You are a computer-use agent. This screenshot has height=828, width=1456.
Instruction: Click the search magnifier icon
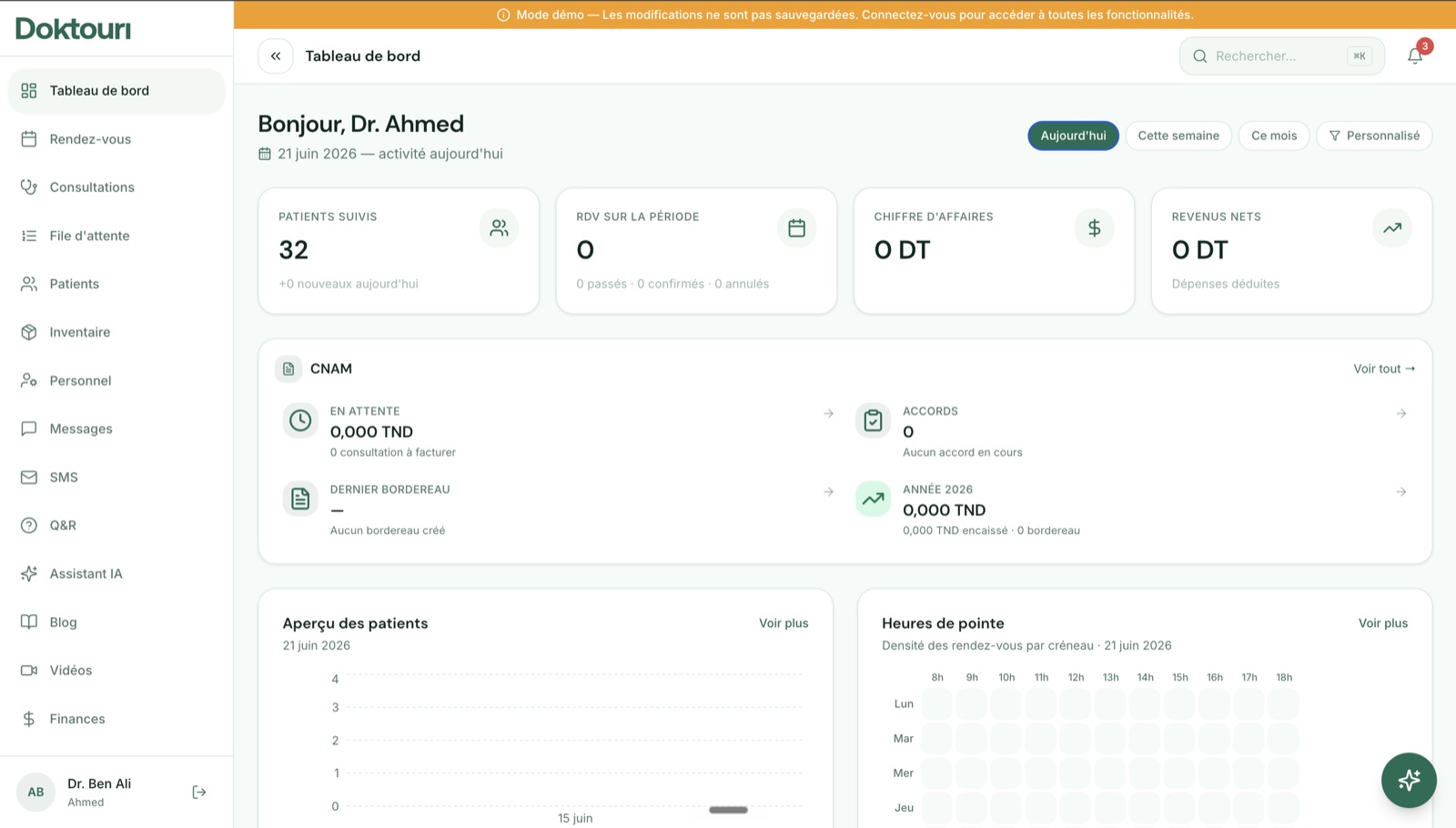point(1200,56)
